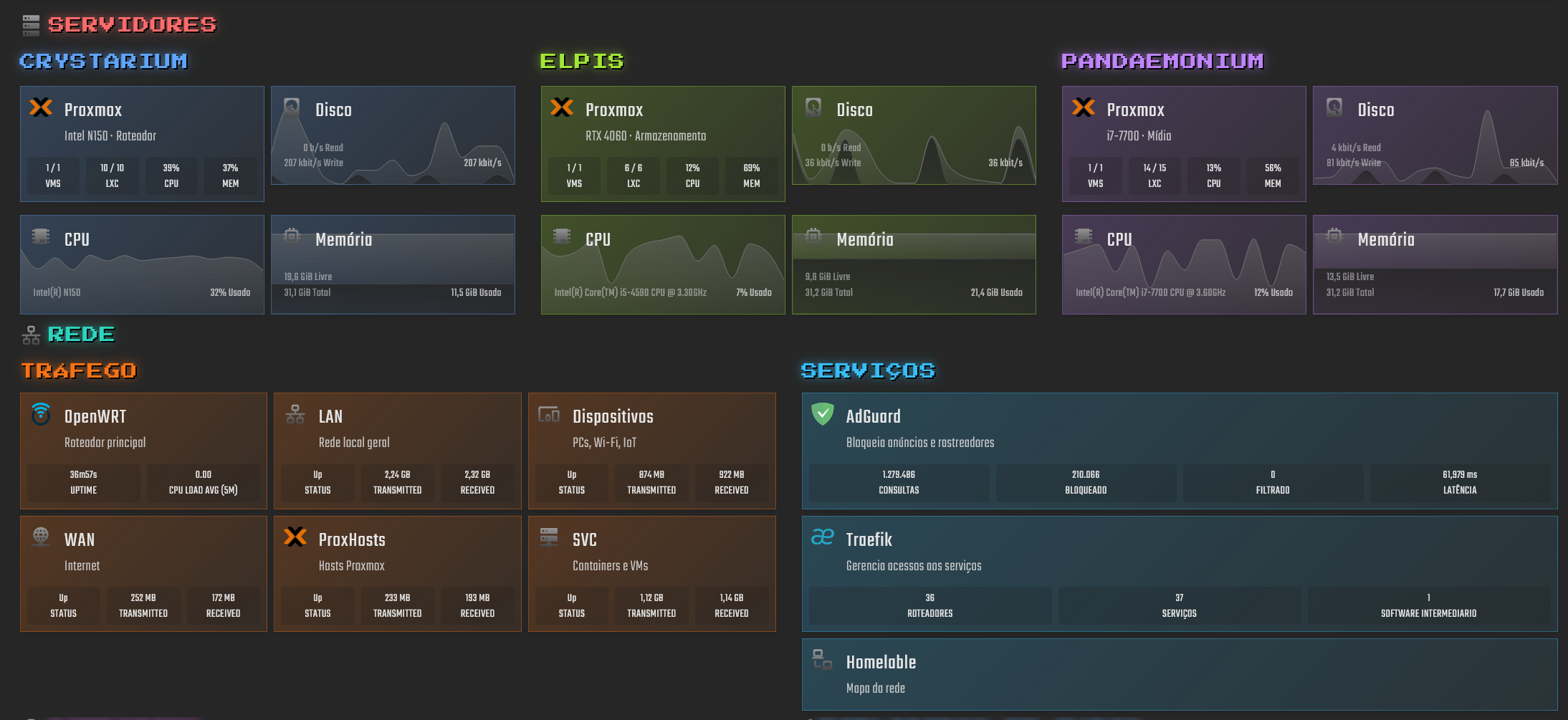This screenshot has height=720, width=1568.
Task: Open the Elpis Proxmox title link
Action: [x=614, y=110]
